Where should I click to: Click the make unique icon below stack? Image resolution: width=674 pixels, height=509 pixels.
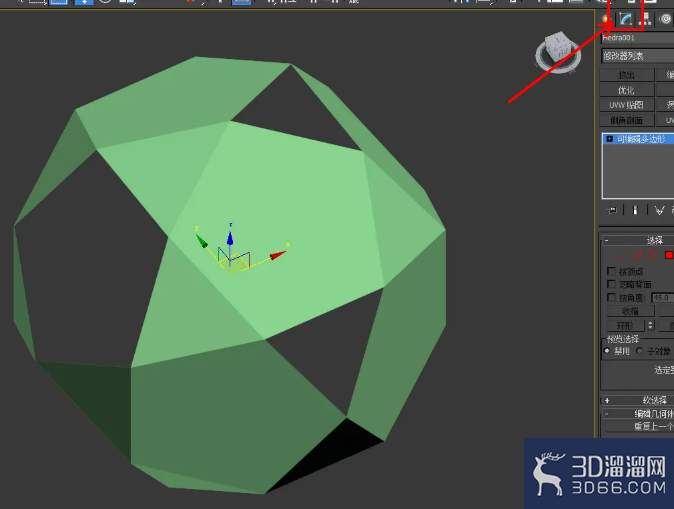pyautogui.click(x=659, y=210)
